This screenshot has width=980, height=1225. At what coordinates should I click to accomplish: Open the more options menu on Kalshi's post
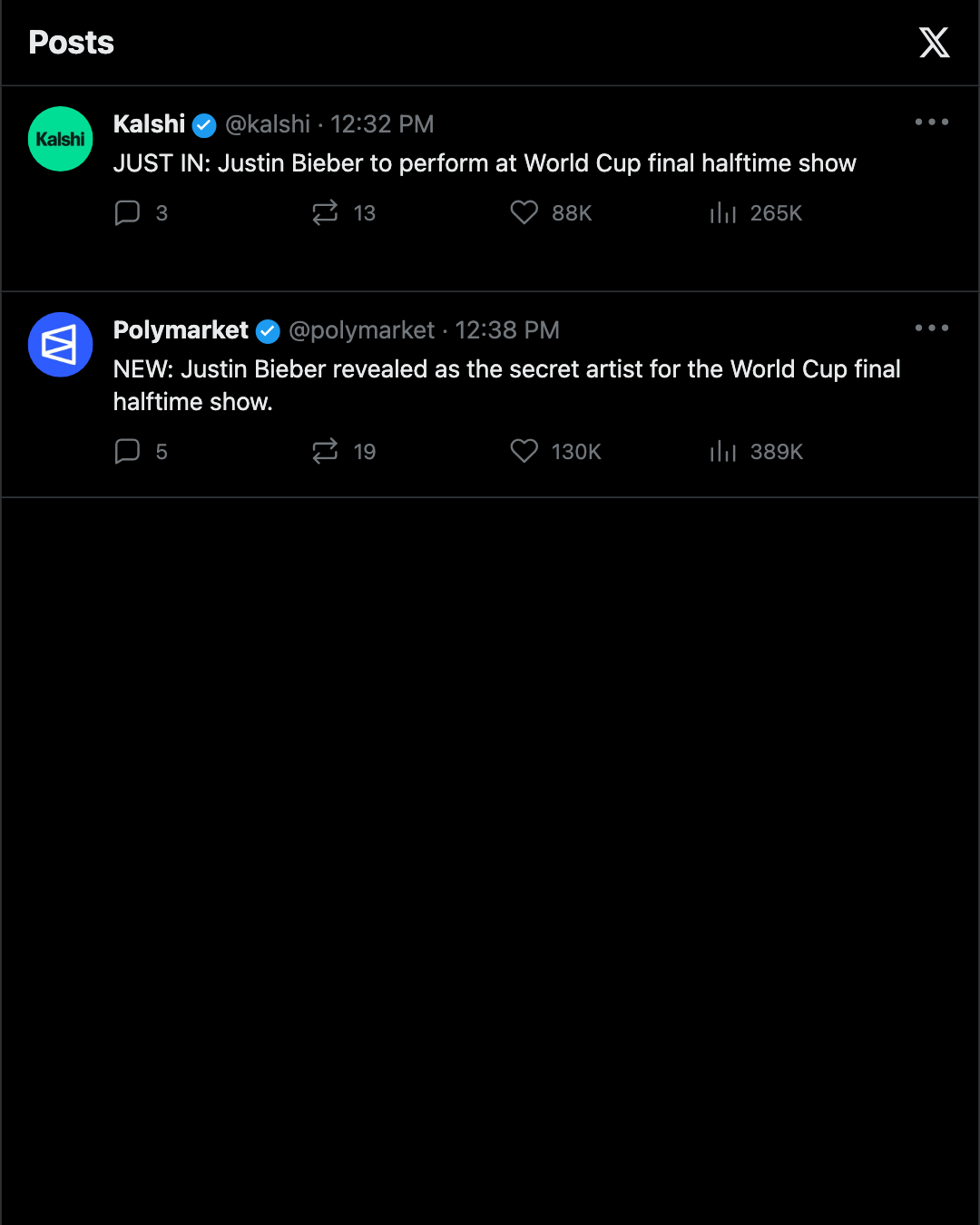pos(932,122)
